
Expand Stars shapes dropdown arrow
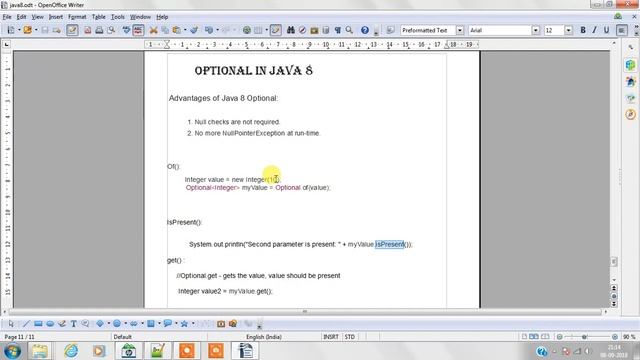tap(193, 324)
